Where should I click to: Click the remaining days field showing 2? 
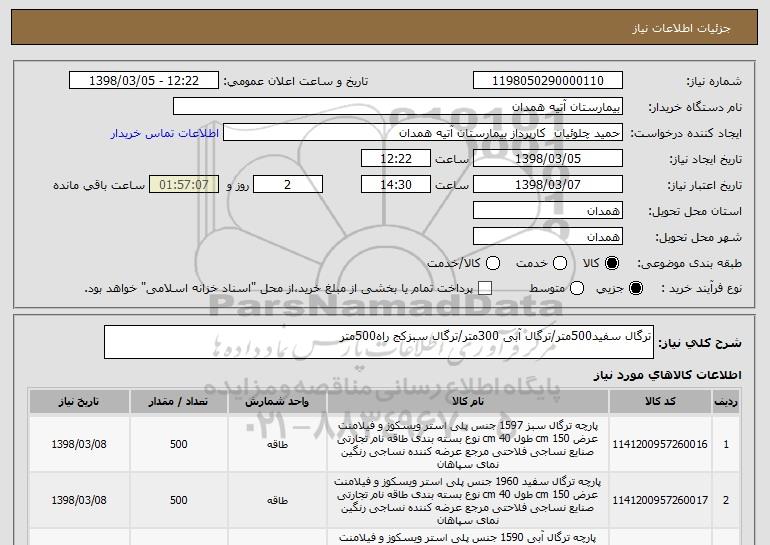(288, 185)
